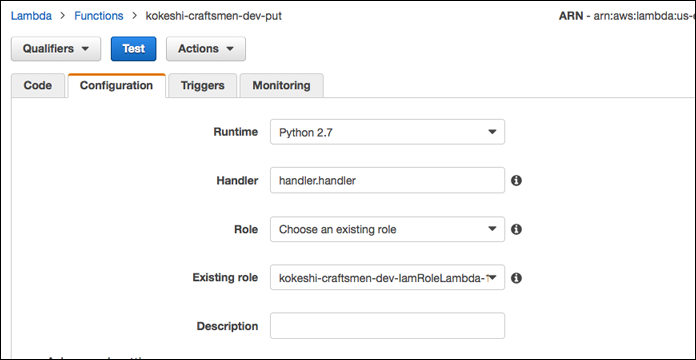Click the info icon next to Handler field
This screenshot has width=696, height=360.
pos(516,180)
